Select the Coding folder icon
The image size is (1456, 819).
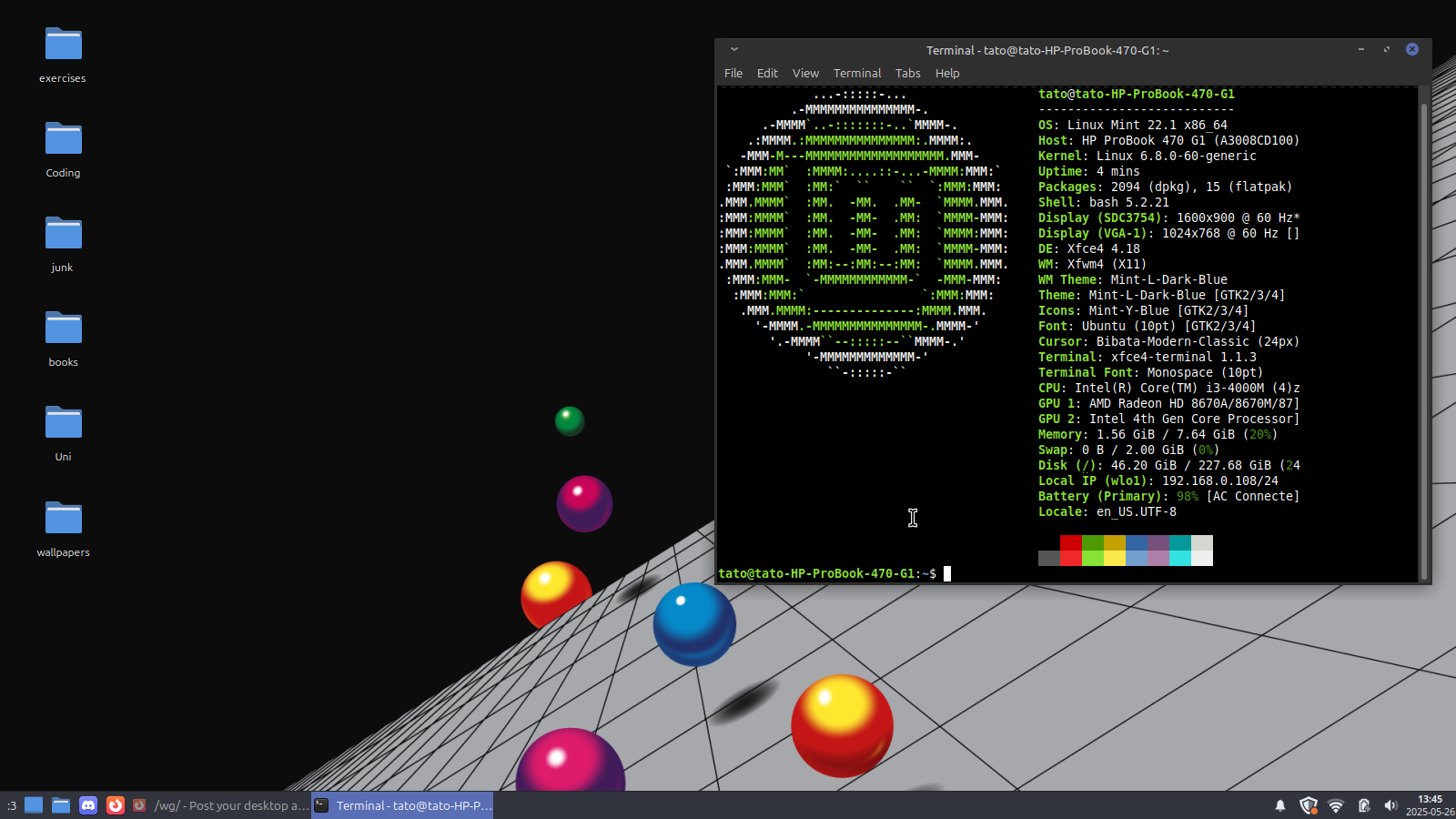pos(63,138)
